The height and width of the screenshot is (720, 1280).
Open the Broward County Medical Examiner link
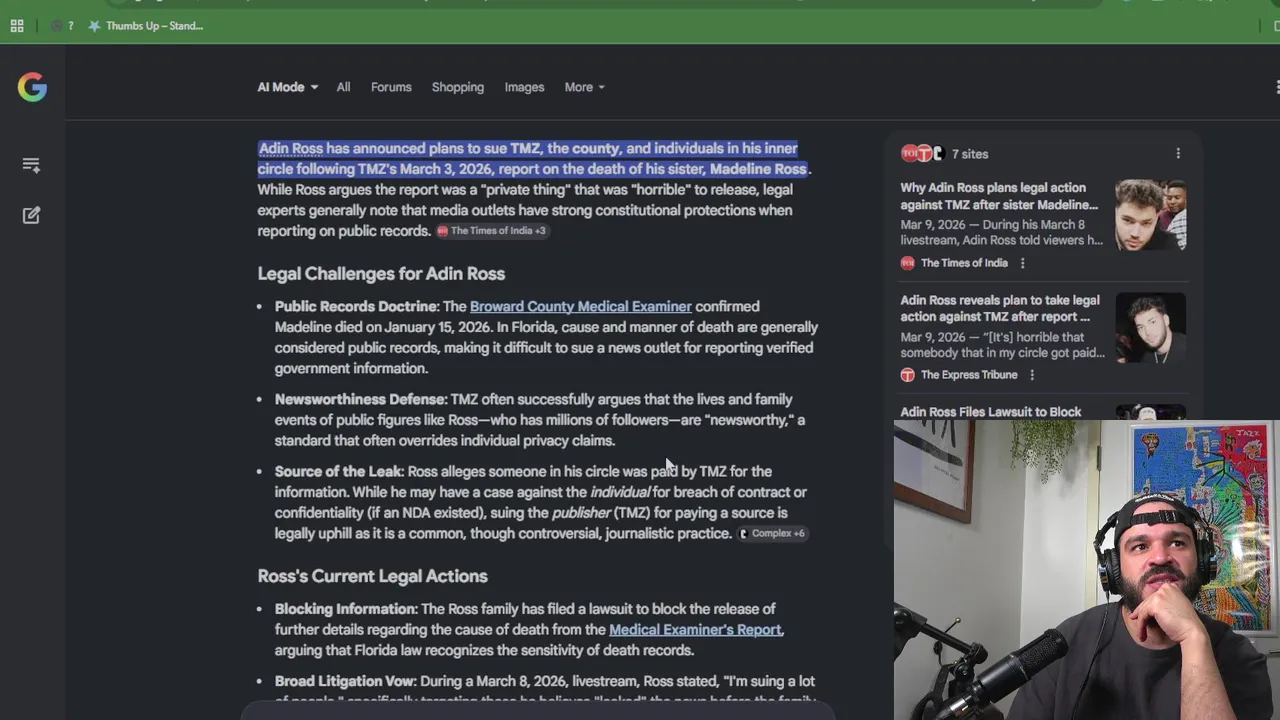[581, 306]
